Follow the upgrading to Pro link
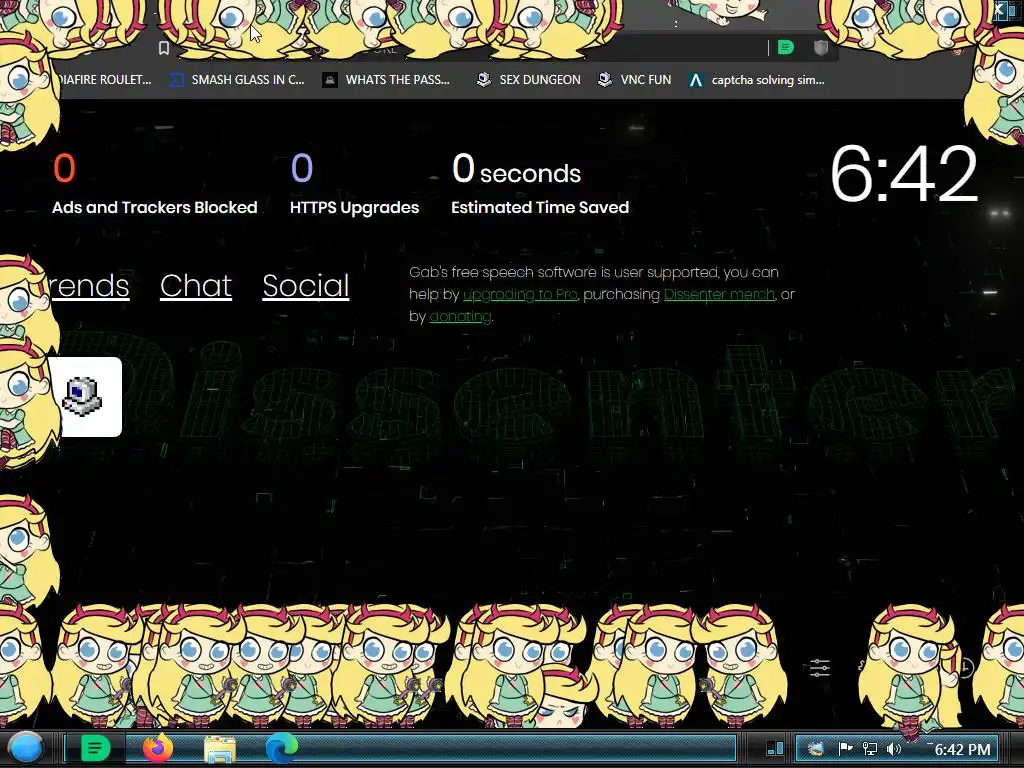 pyautogui.click(x=520, y=295)
